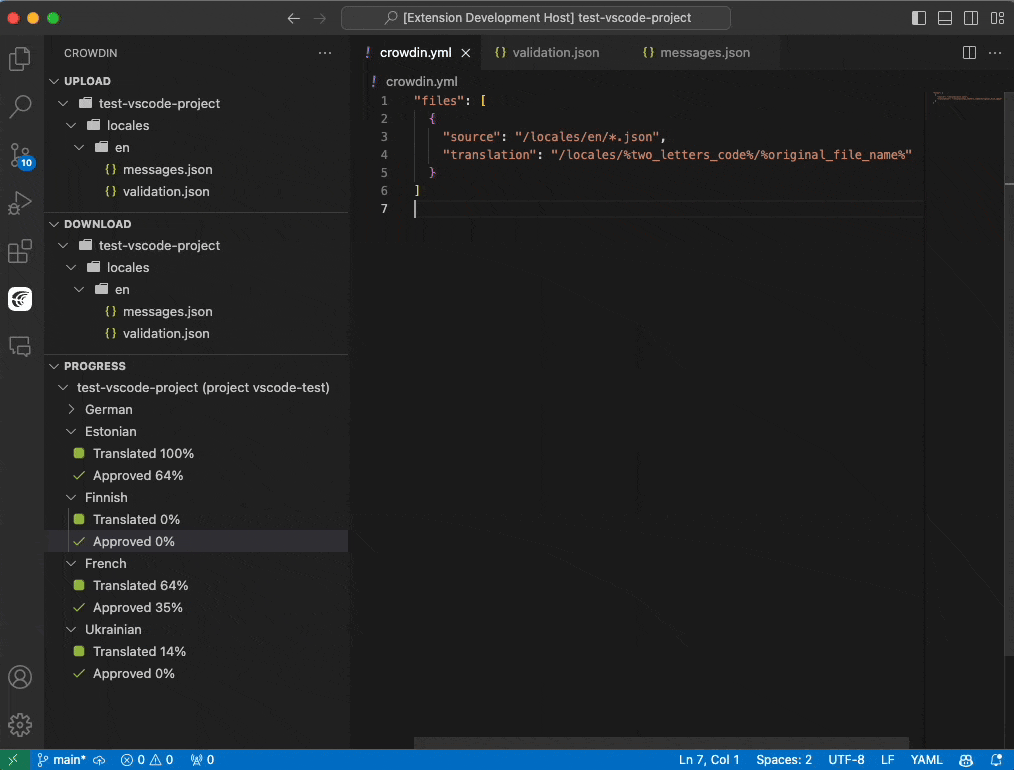Viewport: 1014px width, 770px height.
Task: Select messages.json under UPLOAD
Action: pyautogui.click(x=197, y=169)
